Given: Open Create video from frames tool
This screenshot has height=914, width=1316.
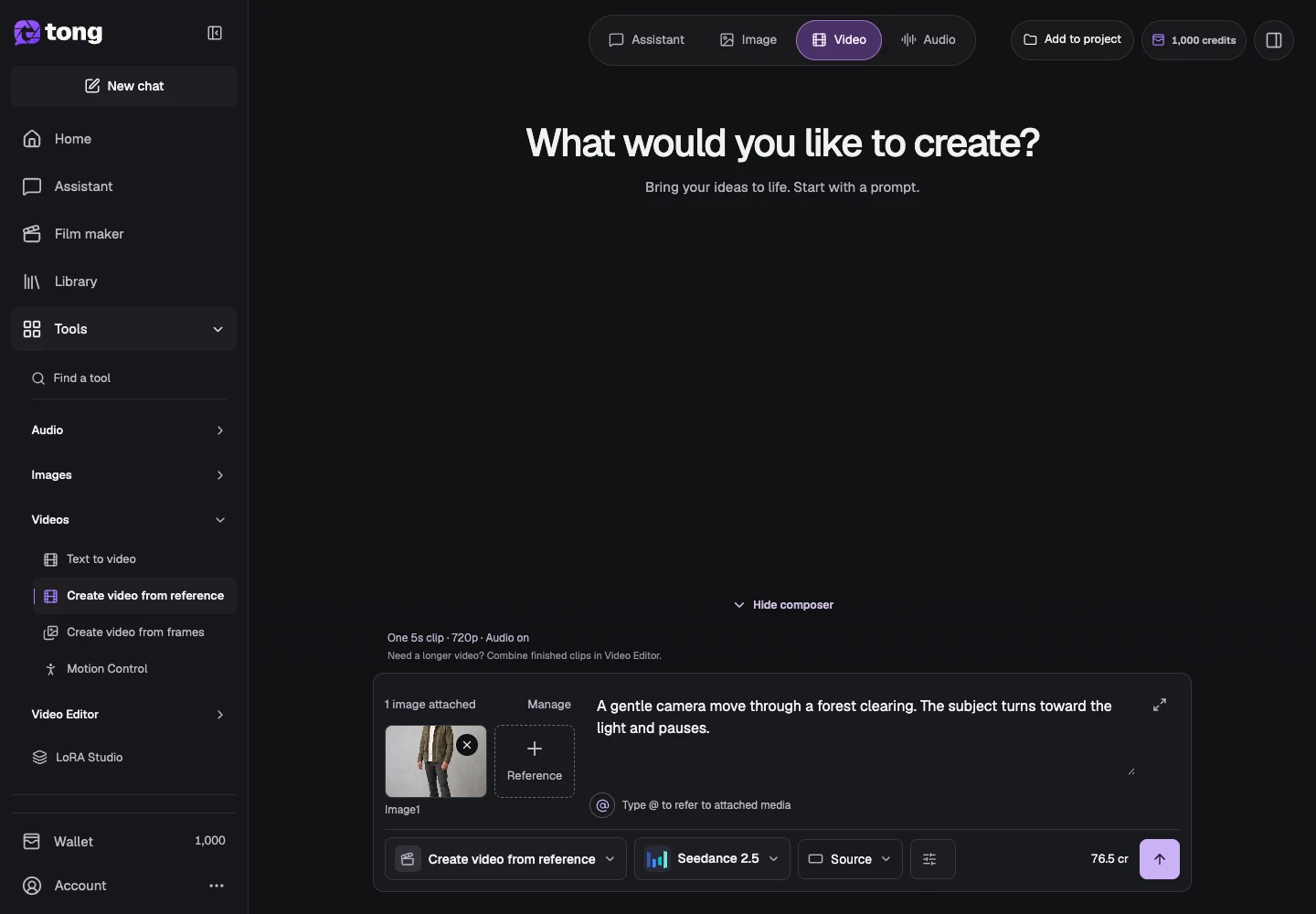Looking at the screenshot, I should tap(134, 632).
